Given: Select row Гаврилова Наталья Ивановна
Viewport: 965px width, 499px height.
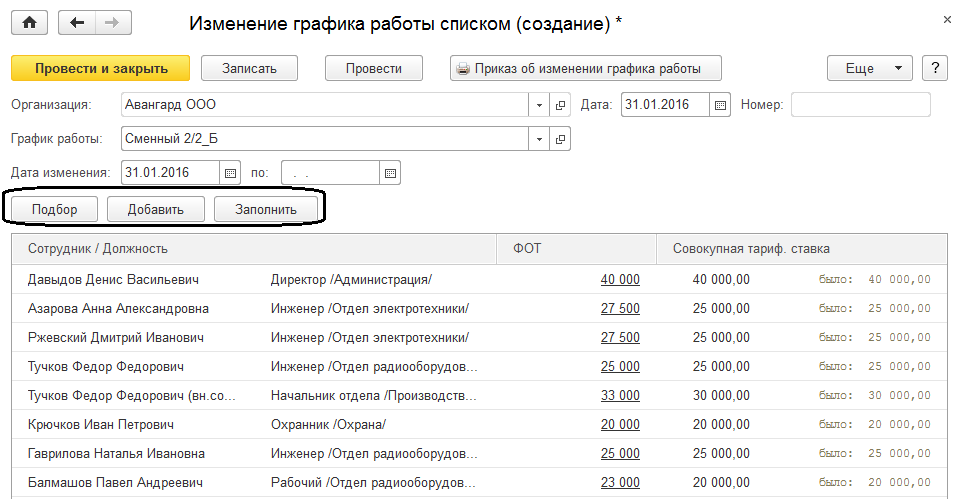Looking at the screenshot, I should (479, 453).
